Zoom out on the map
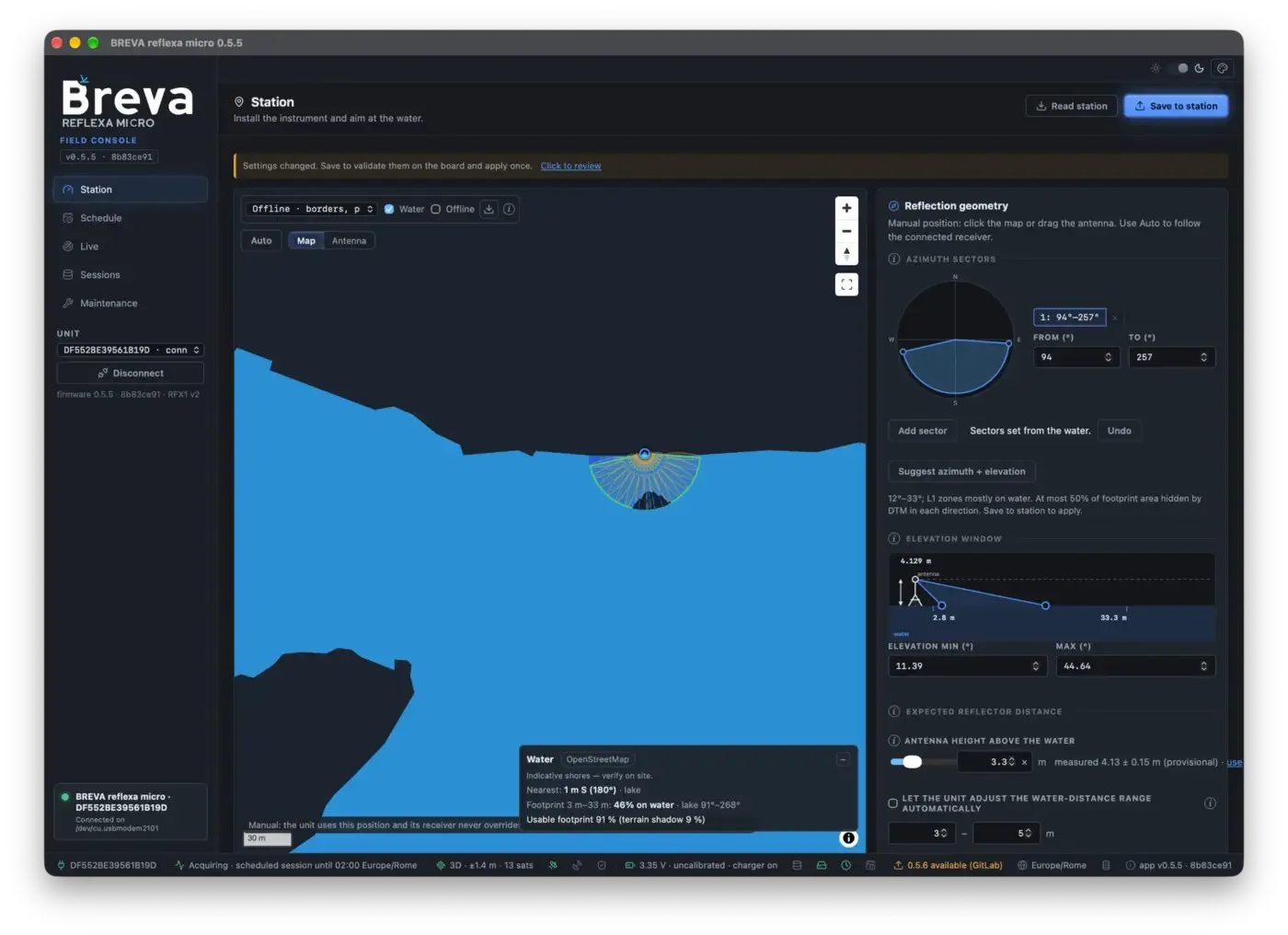 [x=846, y=231]
